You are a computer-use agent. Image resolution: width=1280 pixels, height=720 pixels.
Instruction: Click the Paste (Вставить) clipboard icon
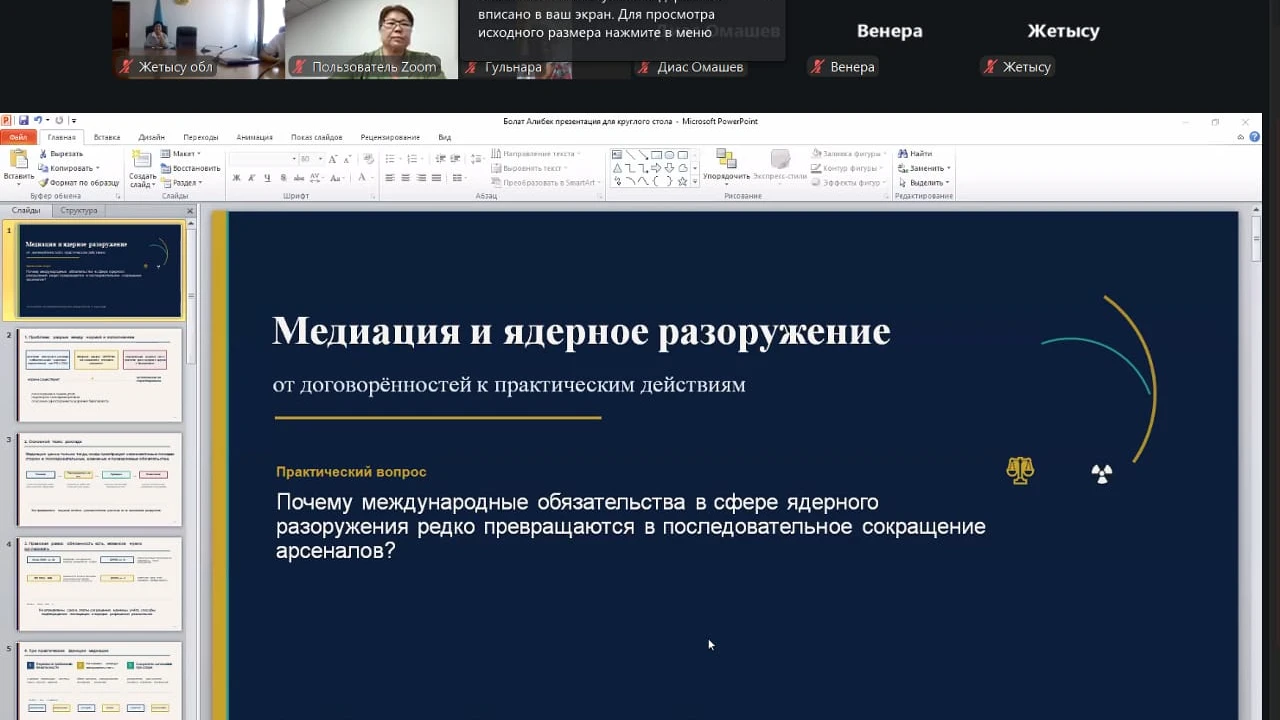(18, 158)
